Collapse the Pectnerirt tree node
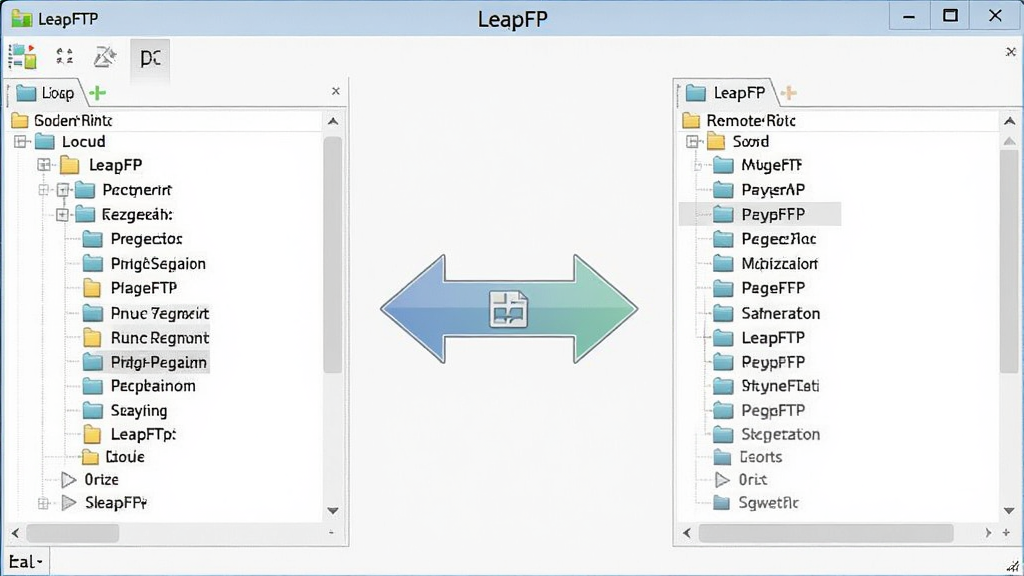This screenshot has height=576, width=1024. [x=63, y=190]
